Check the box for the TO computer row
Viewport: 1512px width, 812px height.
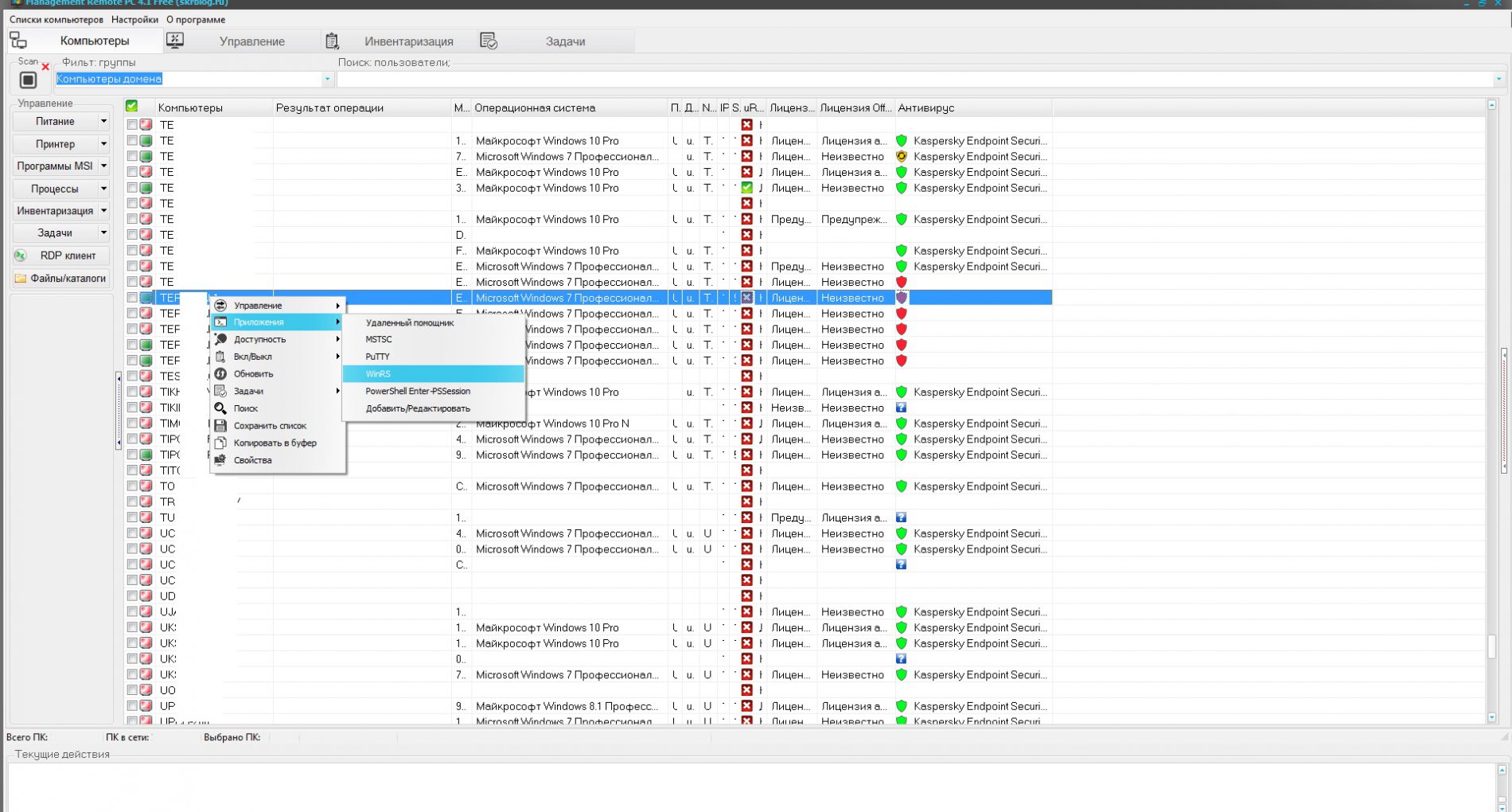[132, 486]
